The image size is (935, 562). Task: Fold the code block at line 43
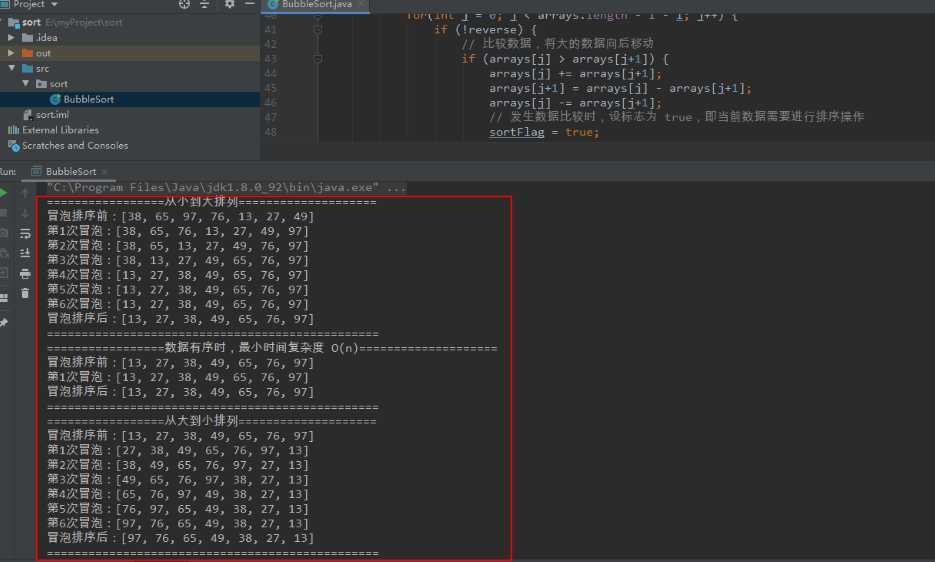coord(318,58)
